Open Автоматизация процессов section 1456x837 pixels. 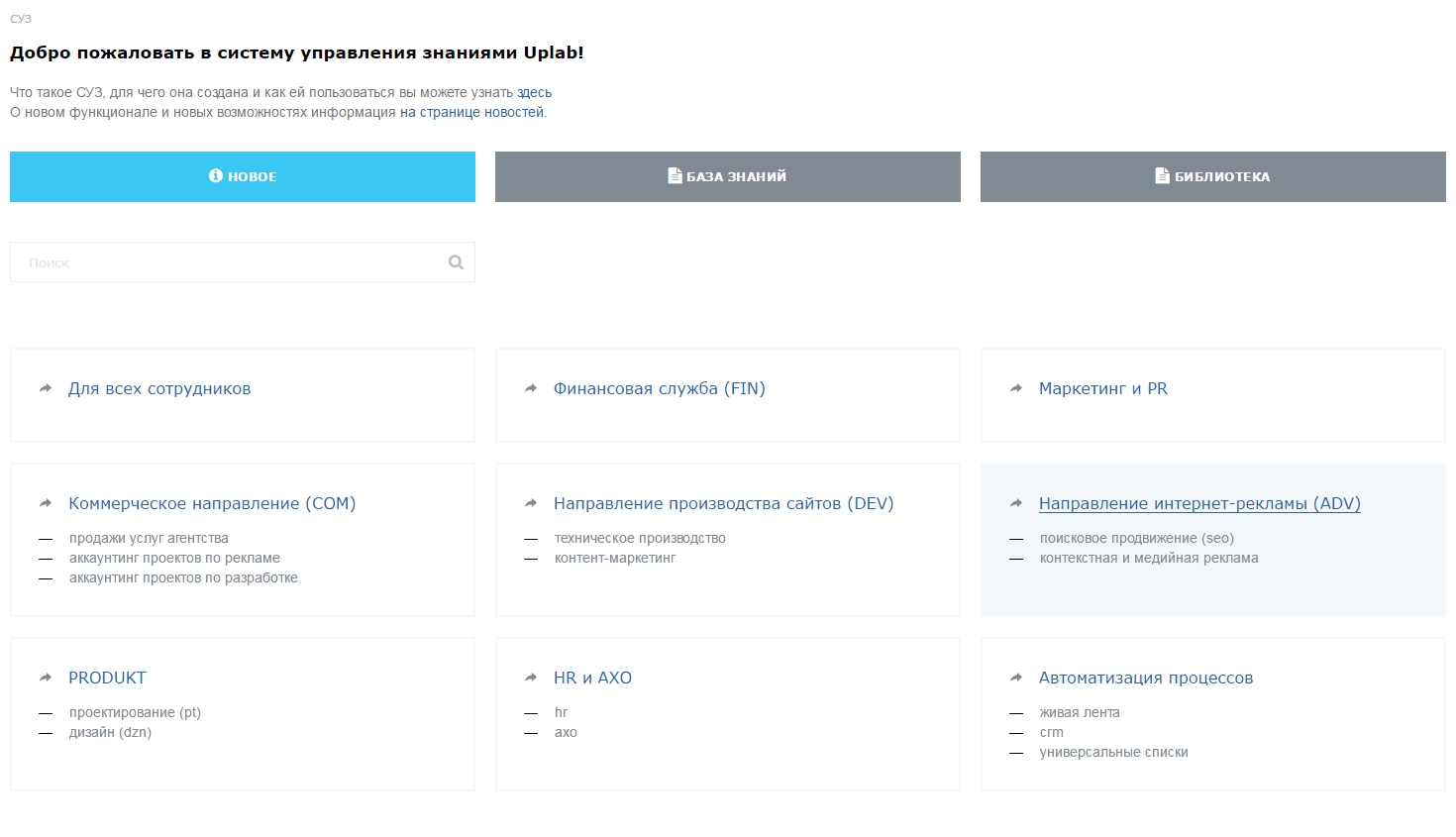tap(1146, 678)
